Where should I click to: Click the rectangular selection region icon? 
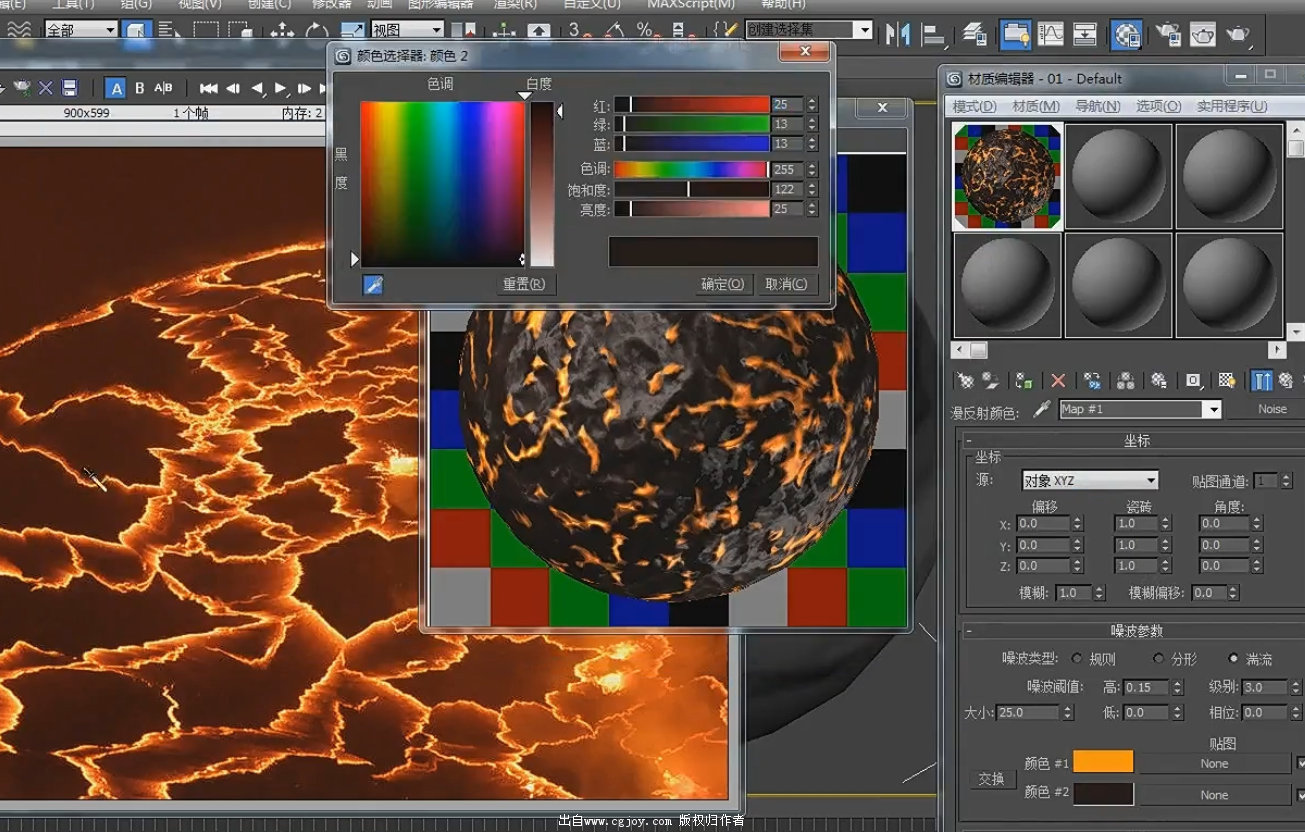[206, 32]
